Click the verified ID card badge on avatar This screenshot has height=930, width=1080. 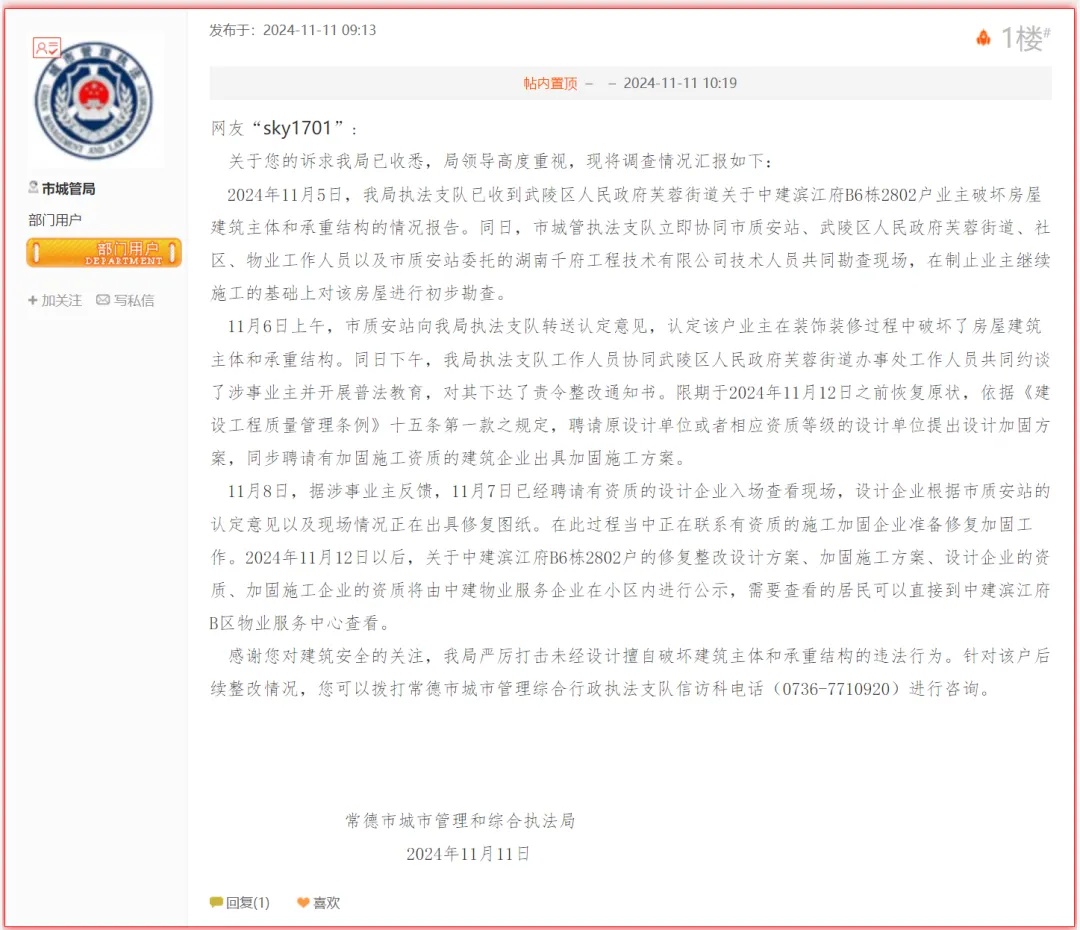tap(46, 47)
